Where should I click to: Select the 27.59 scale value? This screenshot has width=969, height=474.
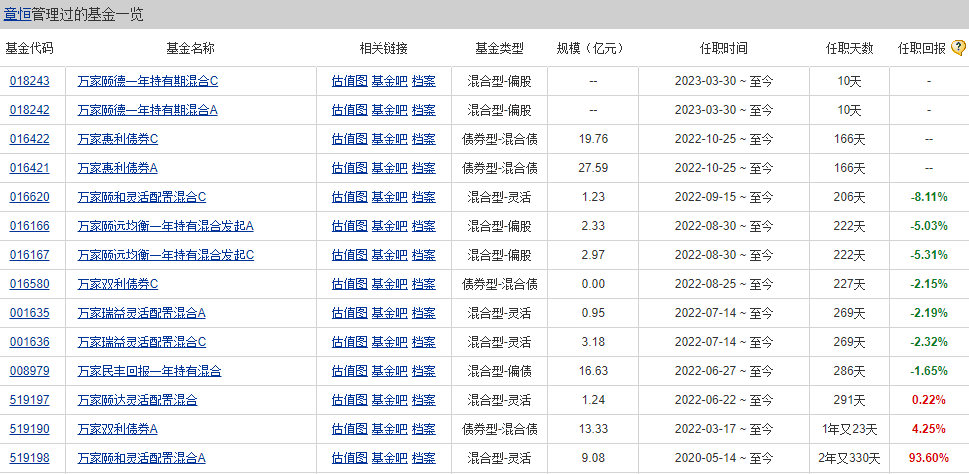(593, 168)
